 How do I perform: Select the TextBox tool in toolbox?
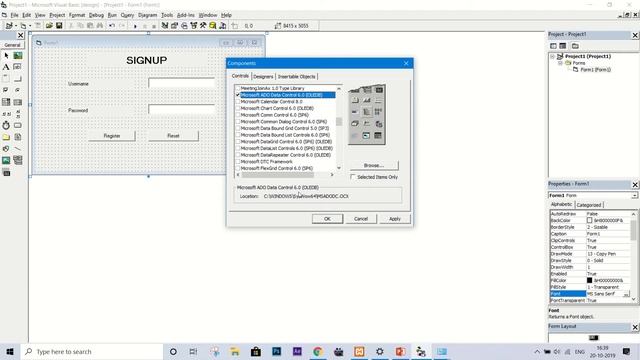pyautogui.click(x=18, y=67)
